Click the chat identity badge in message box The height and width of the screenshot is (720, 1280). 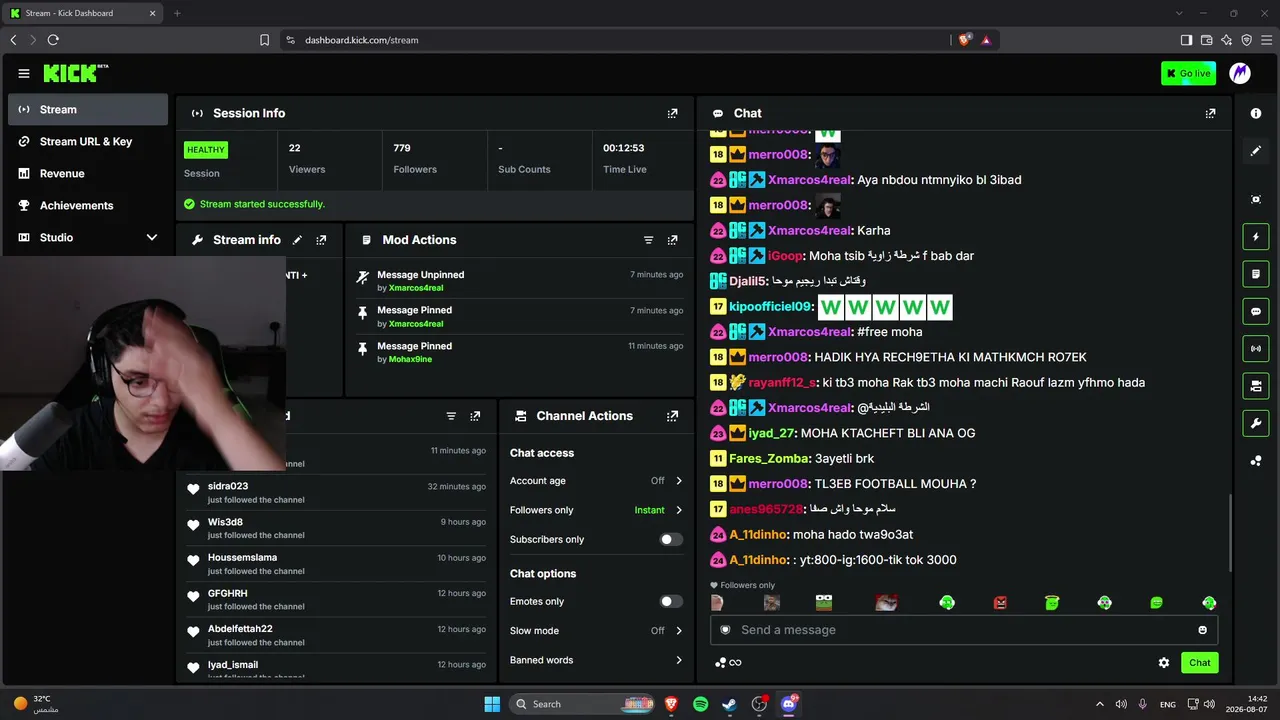pyautogui.click(x=725, y=630)
